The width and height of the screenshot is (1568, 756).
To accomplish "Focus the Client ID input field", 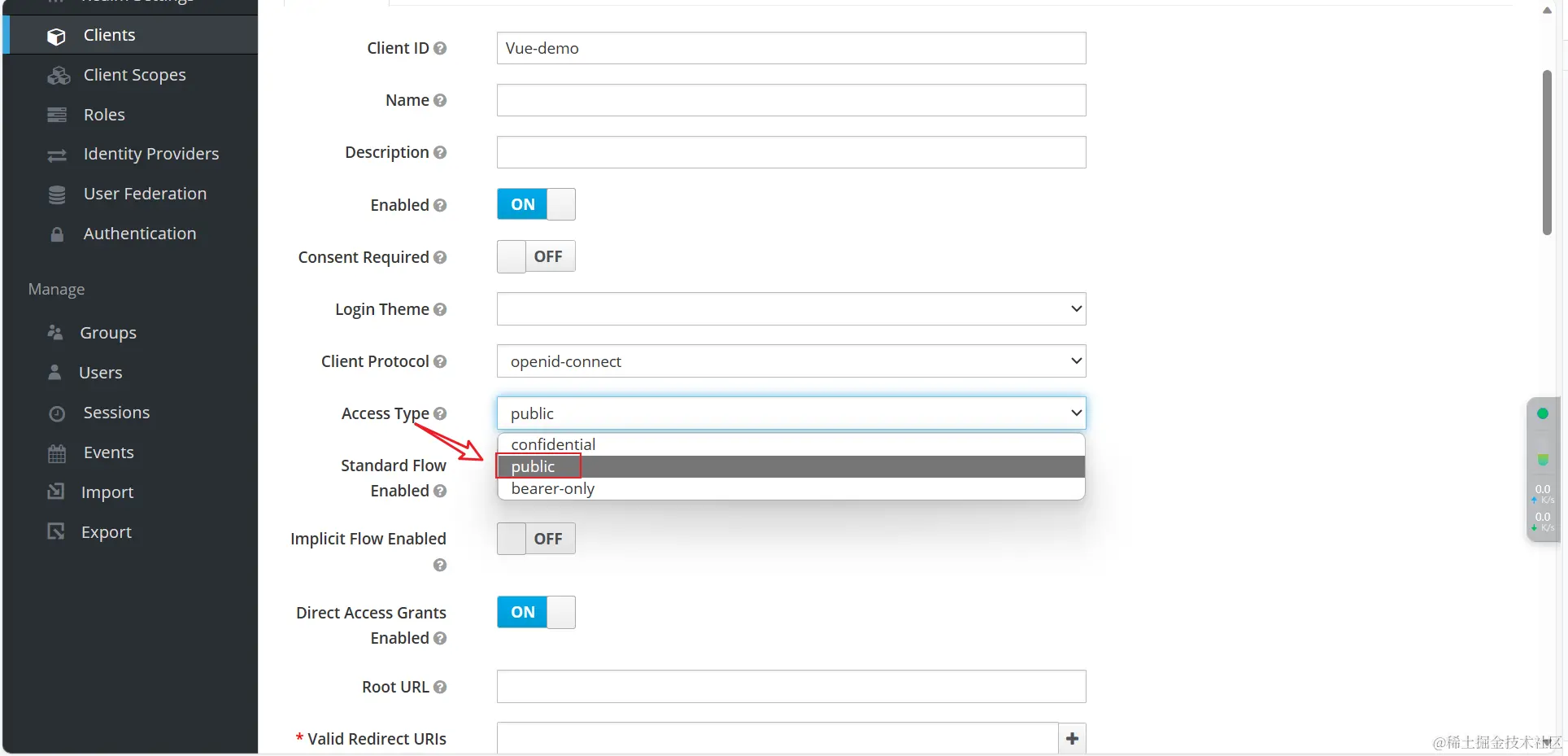I will pos(791,48).
